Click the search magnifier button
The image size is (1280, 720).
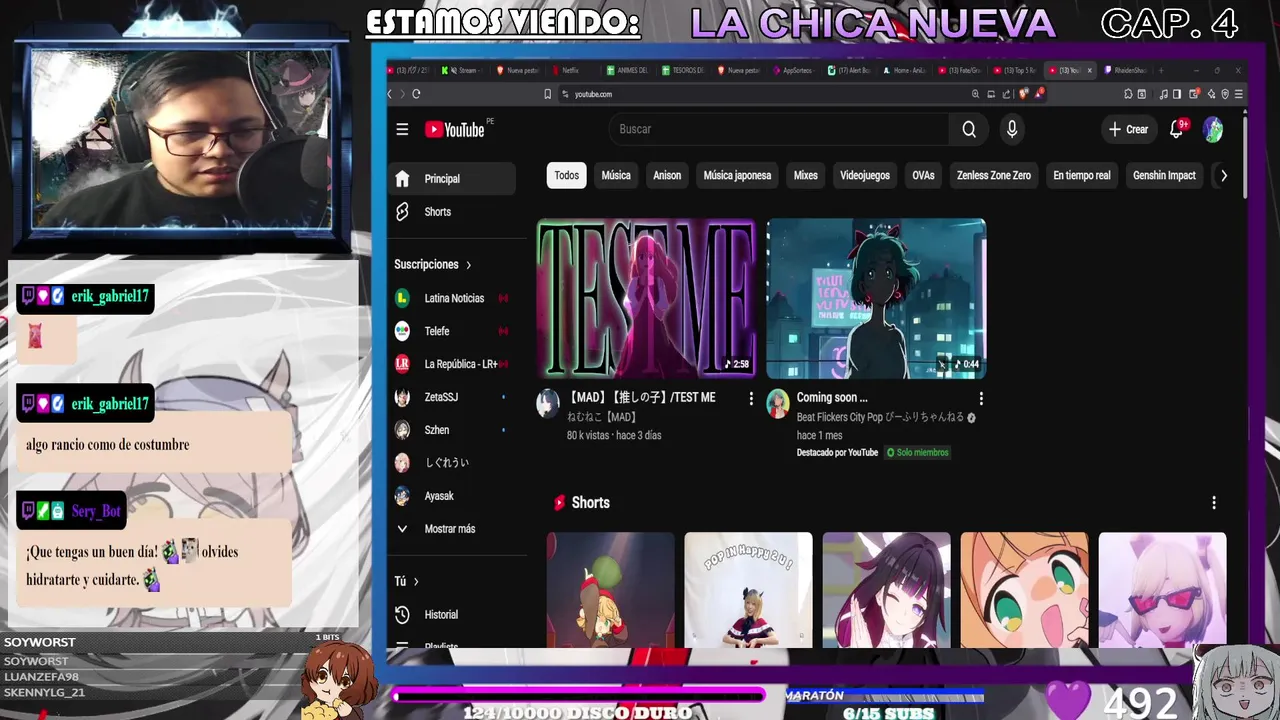tap(969, 129)
